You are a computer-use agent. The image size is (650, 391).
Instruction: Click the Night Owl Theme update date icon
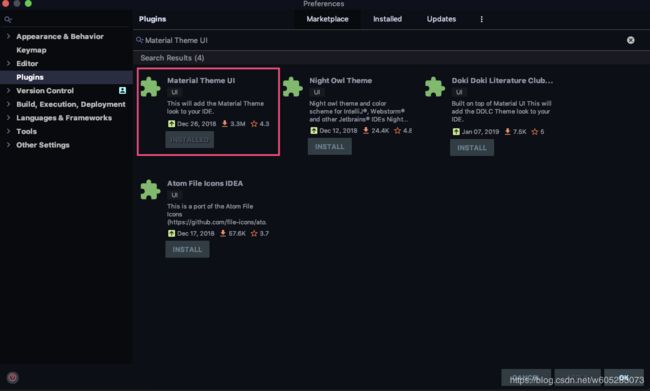point(314,131)
